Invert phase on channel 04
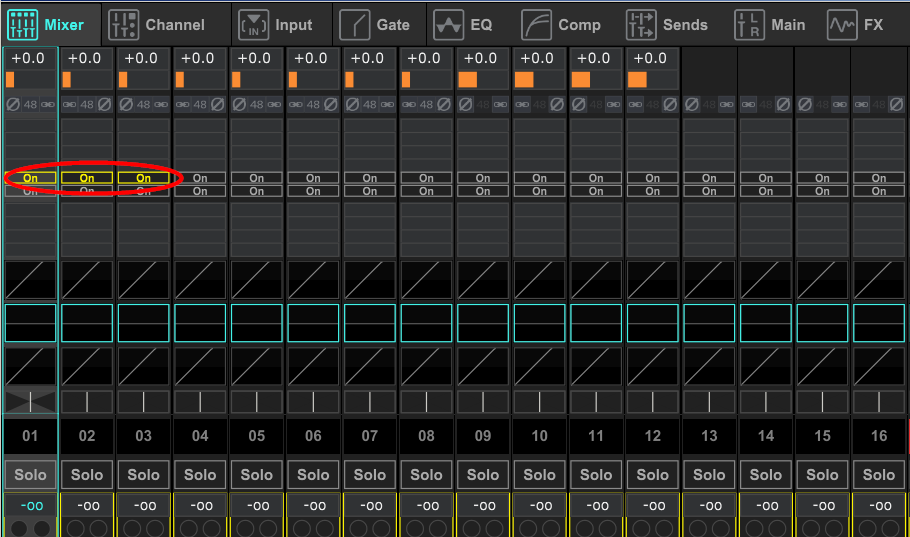The height and width of the screenshot is (537, 910). (218, 104)
